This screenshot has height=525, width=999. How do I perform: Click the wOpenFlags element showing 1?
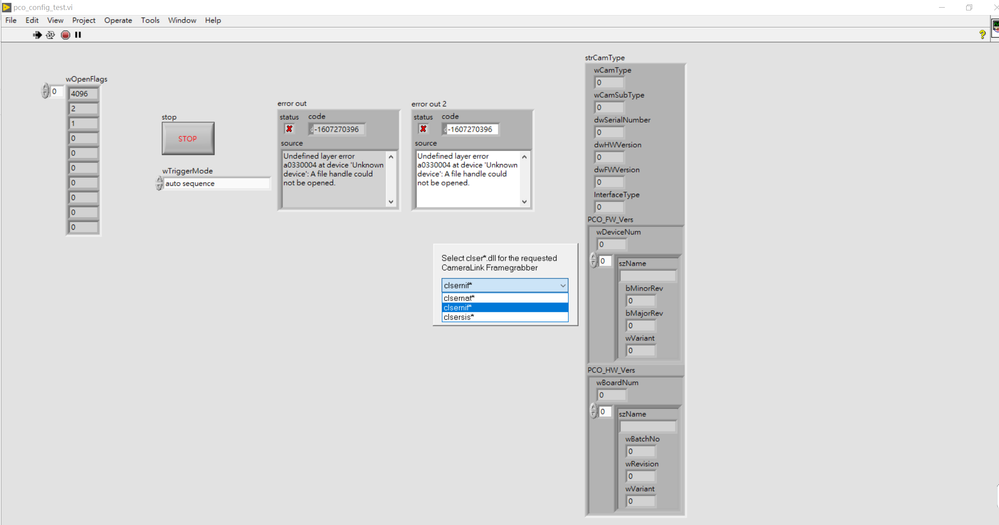[83, 124]
